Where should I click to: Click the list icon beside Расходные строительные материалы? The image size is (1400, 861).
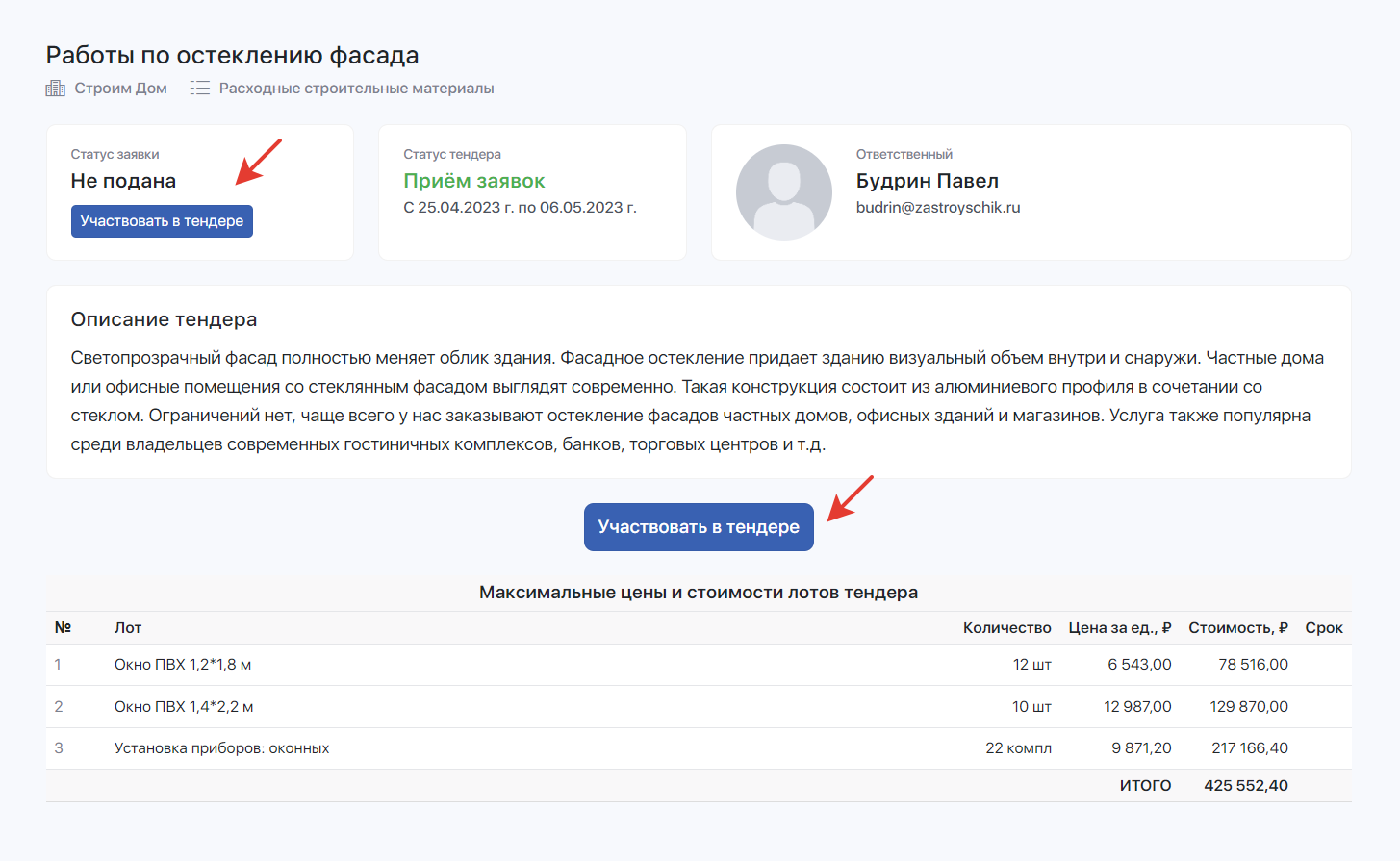[x=199, y=89]
